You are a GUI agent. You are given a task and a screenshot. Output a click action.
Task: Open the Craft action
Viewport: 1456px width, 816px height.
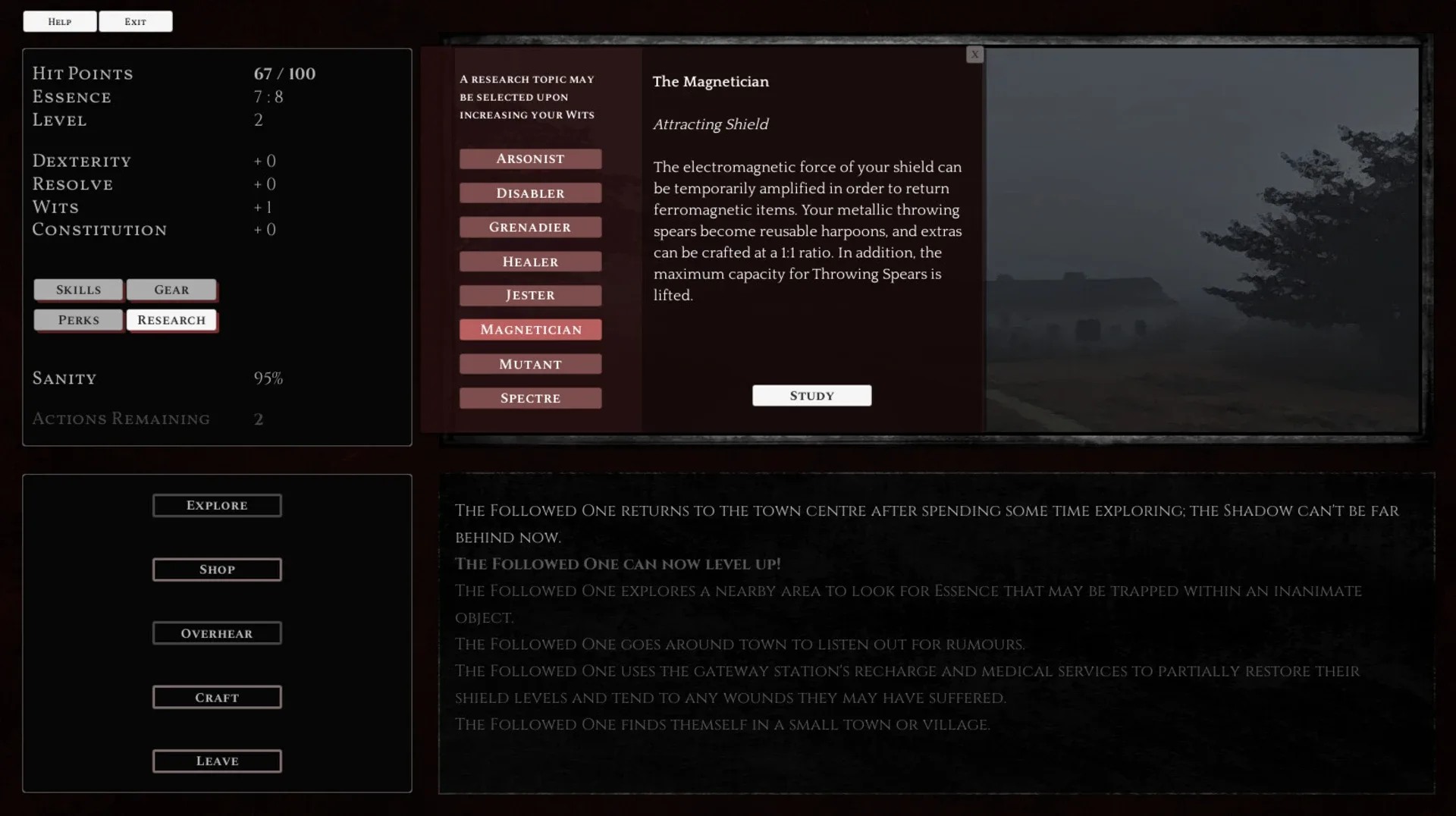pyautogui.click(x=217, y=698)
